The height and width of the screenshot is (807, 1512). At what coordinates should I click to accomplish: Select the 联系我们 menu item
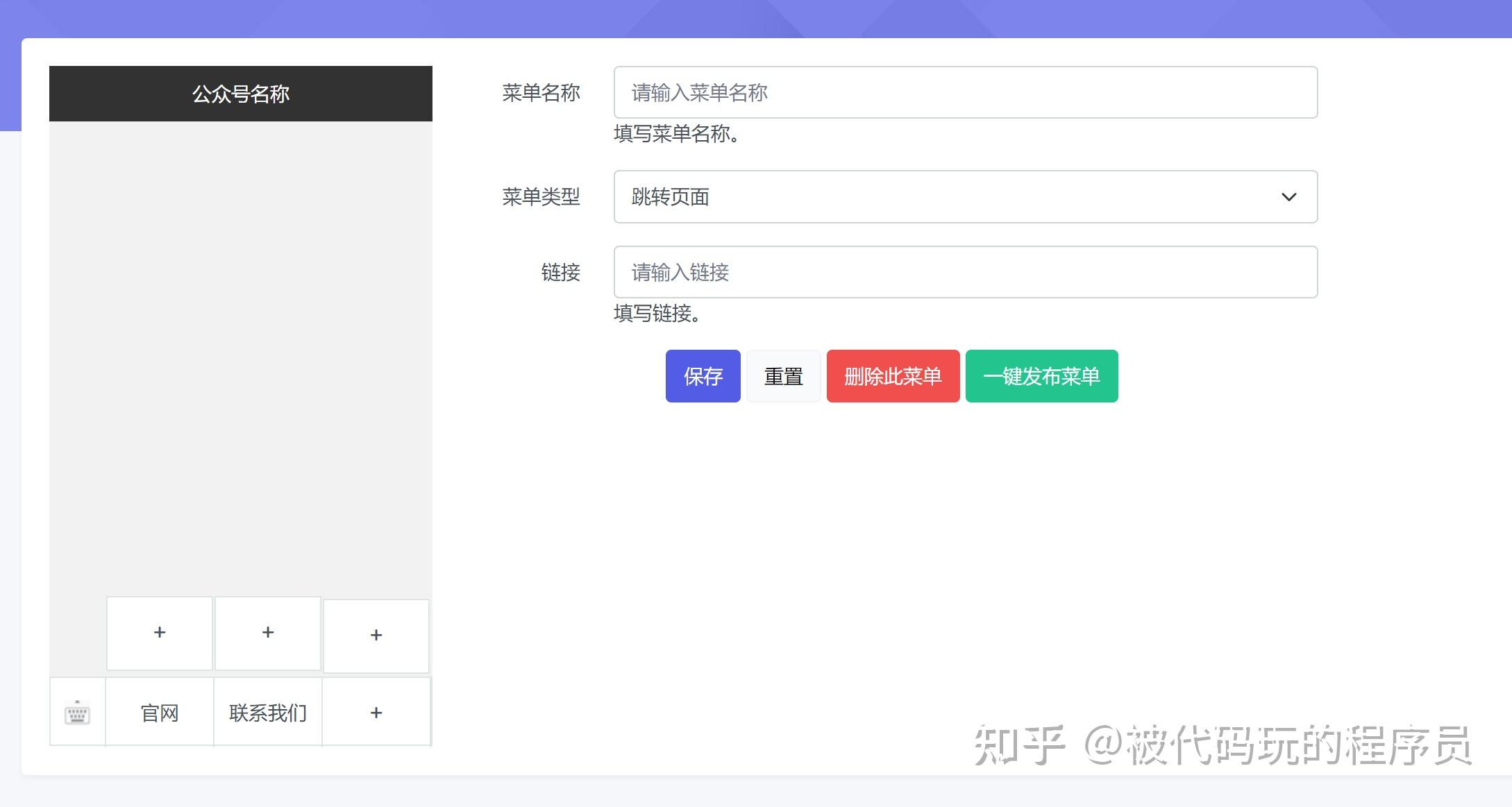click(x=267, y=712)
